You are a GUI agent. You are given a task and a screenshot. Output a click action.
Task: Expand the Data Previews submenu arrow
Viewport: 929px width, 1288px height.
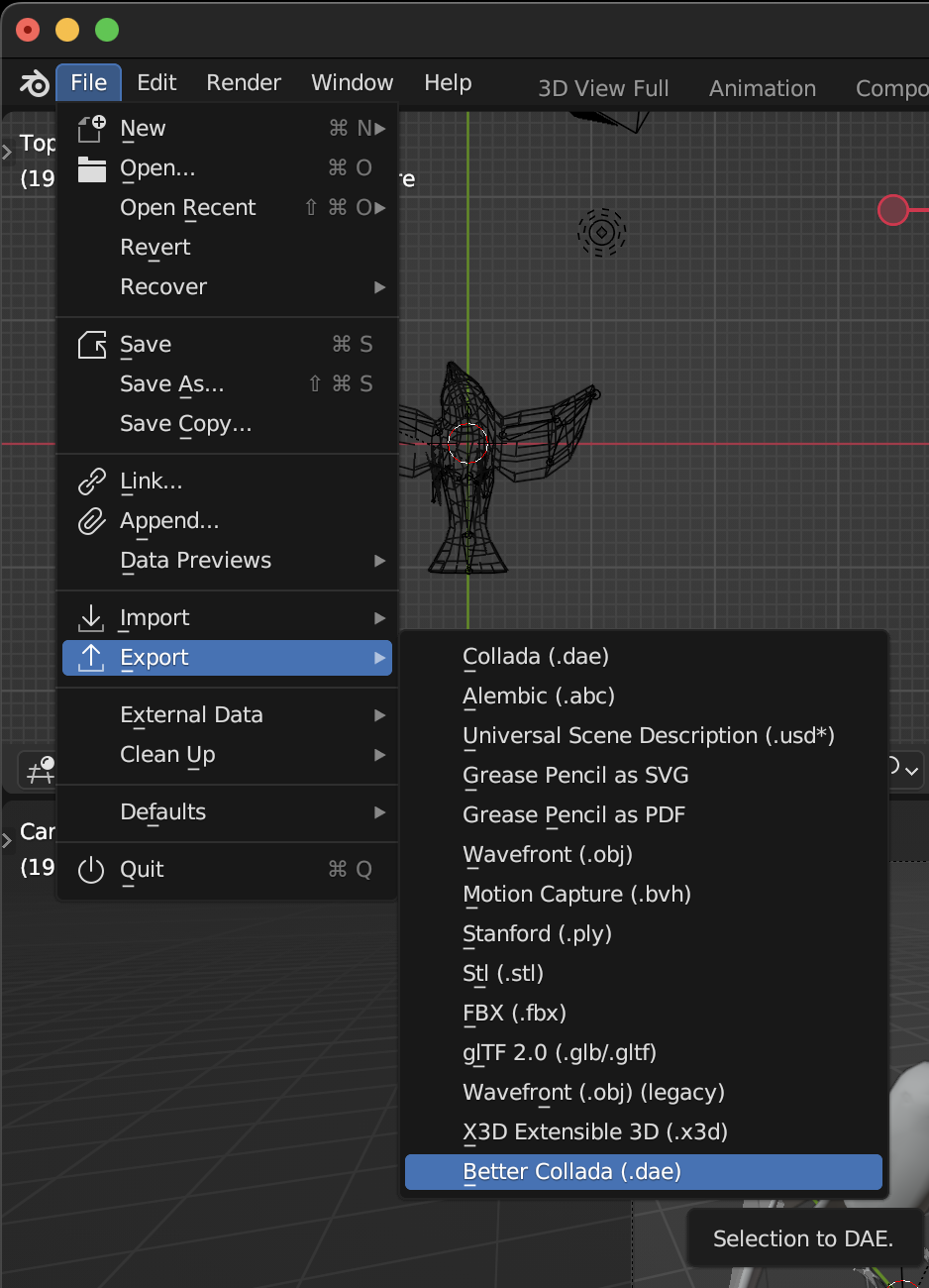pyautogui.click(x=380, y=561)
